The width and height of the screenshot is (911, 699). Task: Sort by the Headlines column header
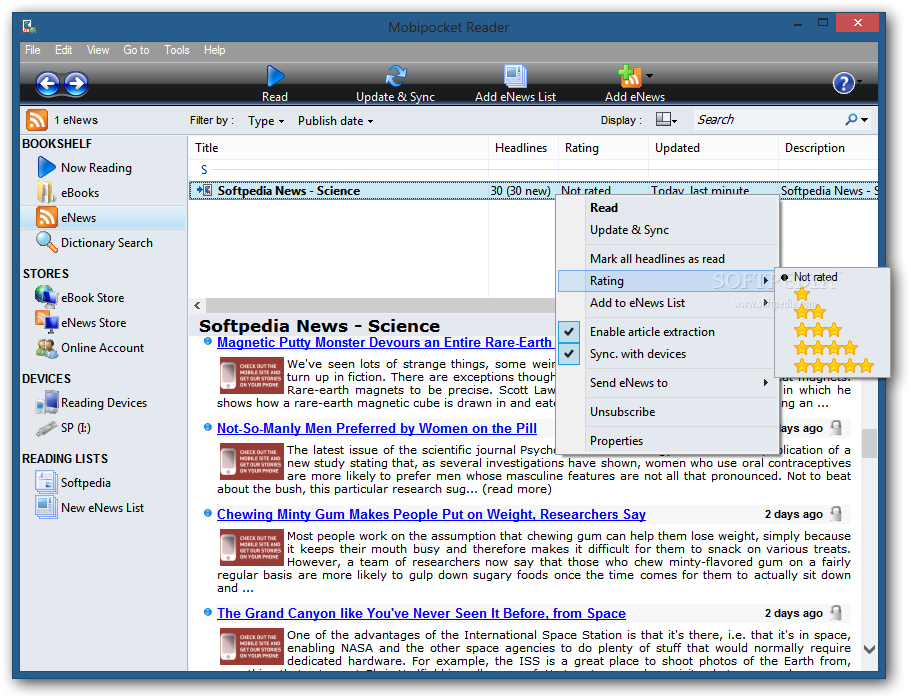point(523,148)
